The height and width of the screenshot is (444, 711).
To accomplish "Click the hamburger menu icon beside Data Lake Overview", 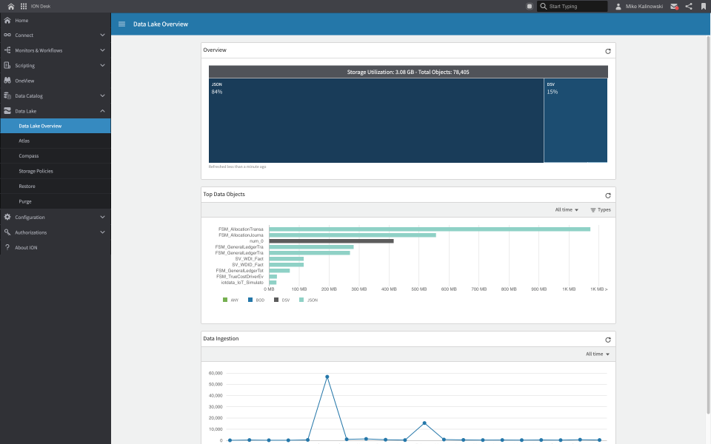I will point(122,24).
